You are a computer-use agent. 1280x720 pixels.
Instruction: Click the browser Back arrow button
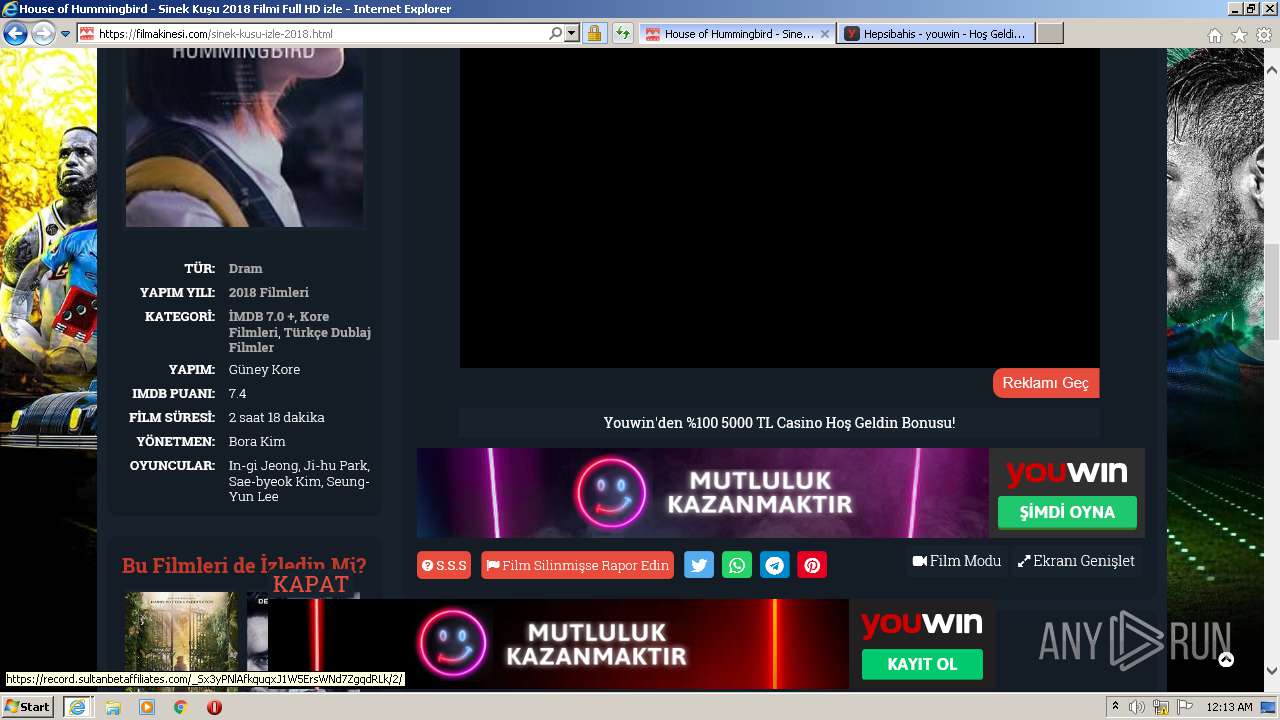point(15,34)
